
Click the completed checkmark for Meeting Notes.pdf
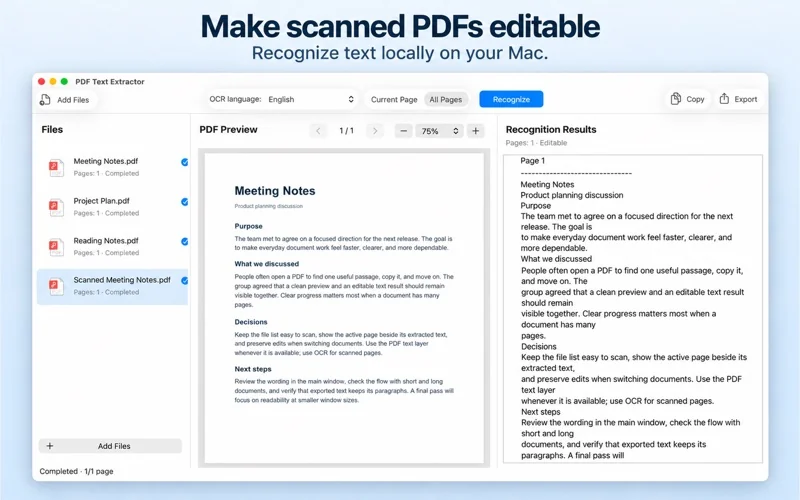[184, 162]
